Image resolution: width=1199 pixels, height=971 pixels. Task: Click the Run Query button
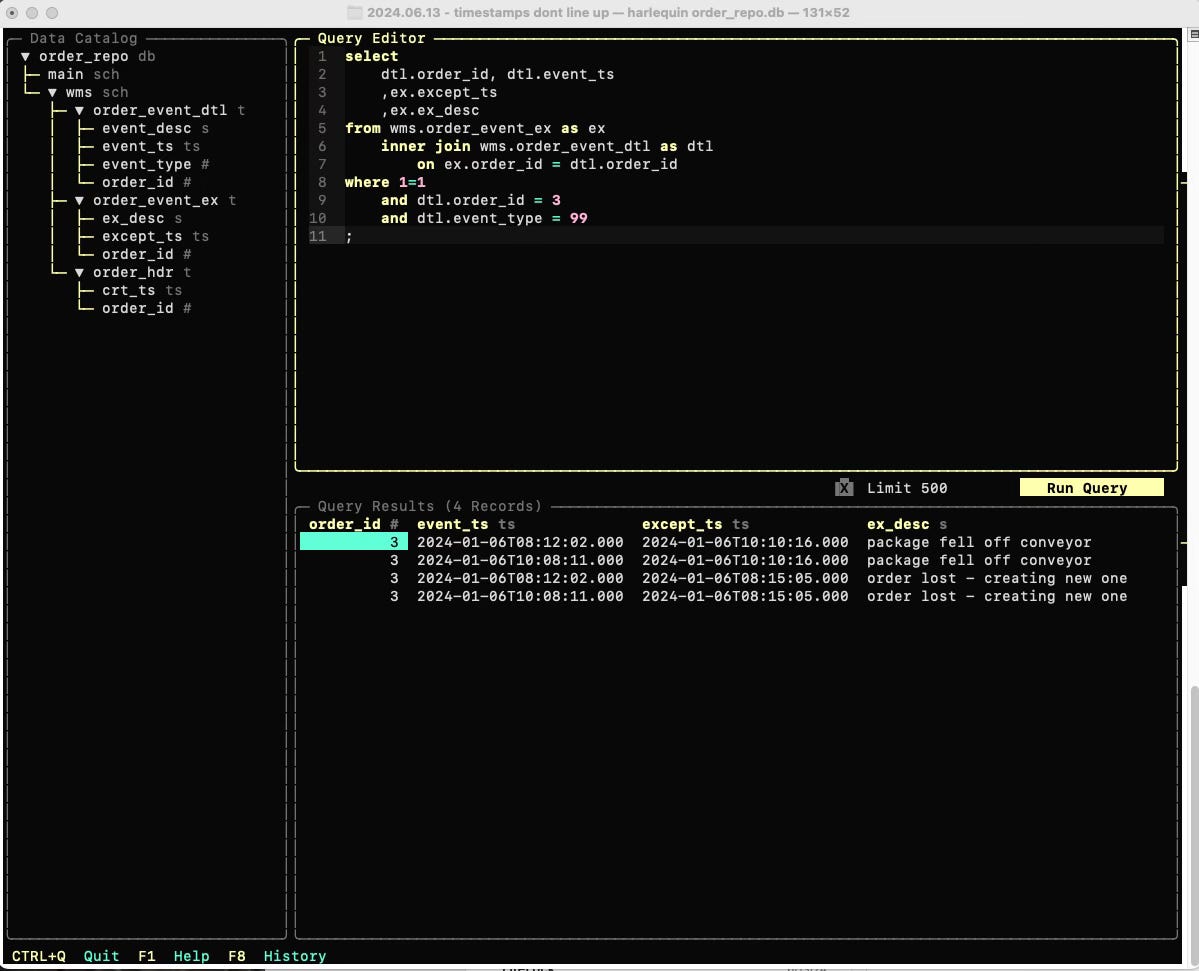pos(1091,488)
